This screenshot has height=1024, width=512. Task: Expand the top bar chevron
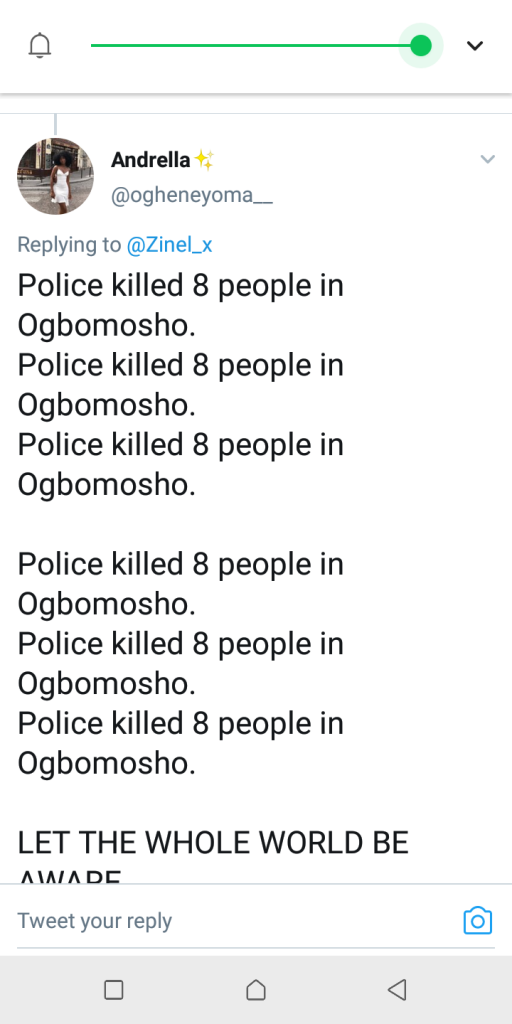475,45
